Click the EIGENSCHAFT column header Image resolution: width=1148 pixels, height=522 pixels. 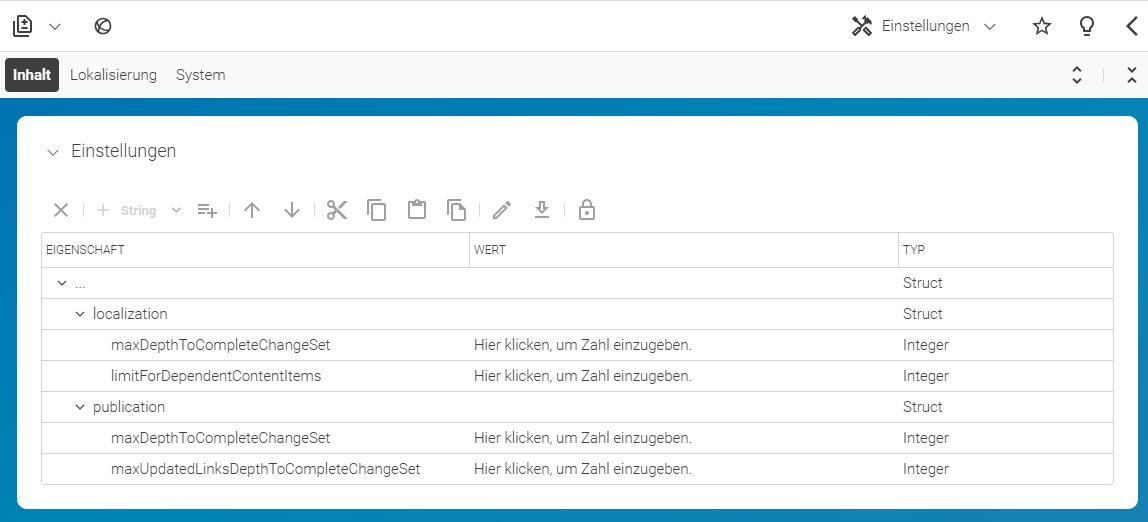point(256,250)
